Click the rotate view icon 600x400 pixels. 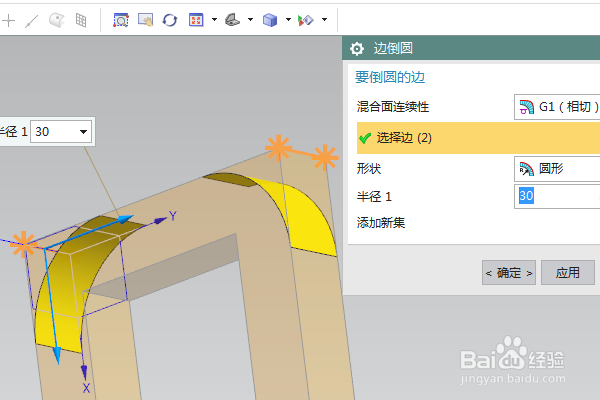pyautogui.click(x=170, y=20)
